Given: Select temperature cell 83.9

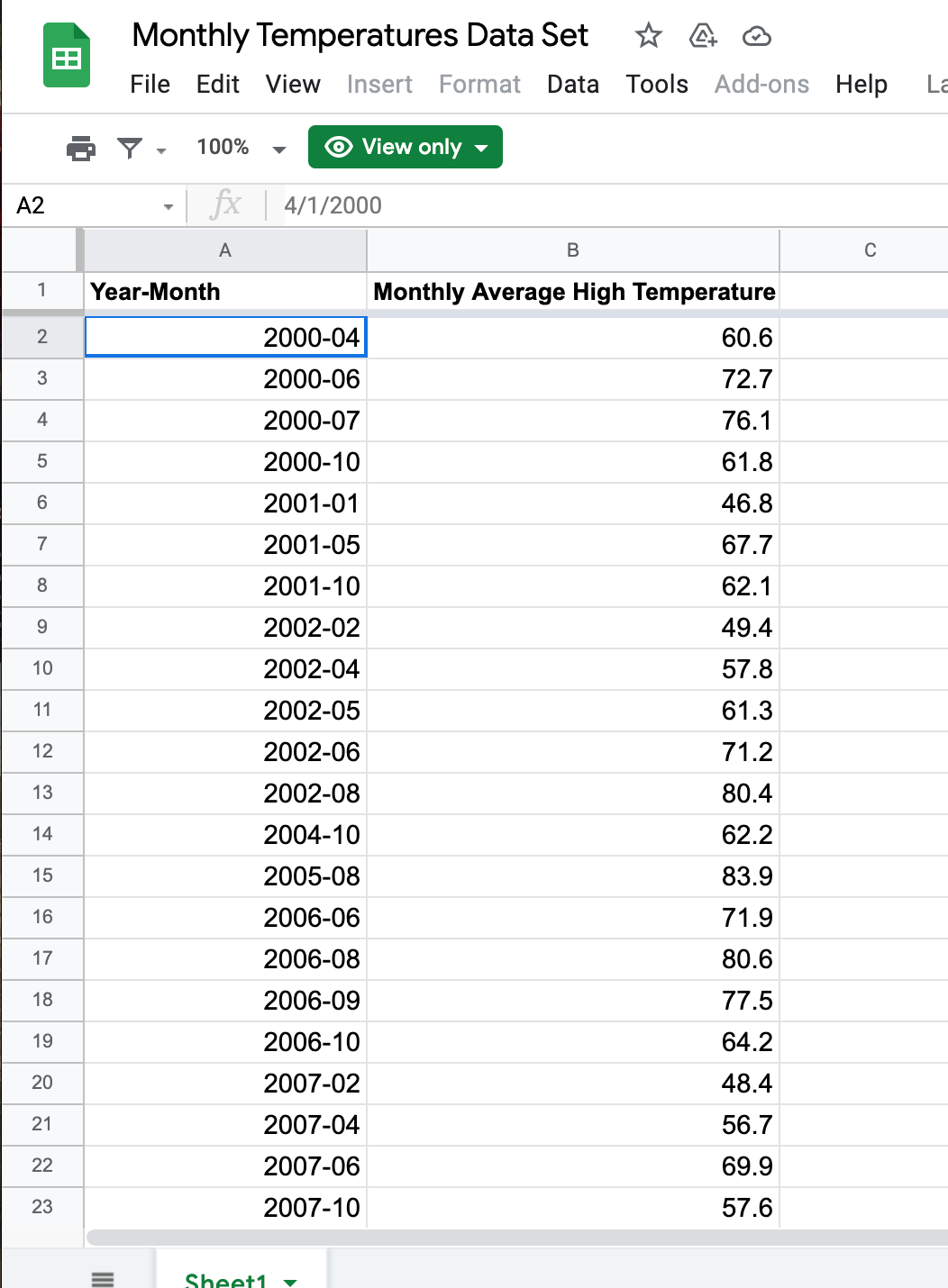Looking at the screenshot, I should pos(573,876).
